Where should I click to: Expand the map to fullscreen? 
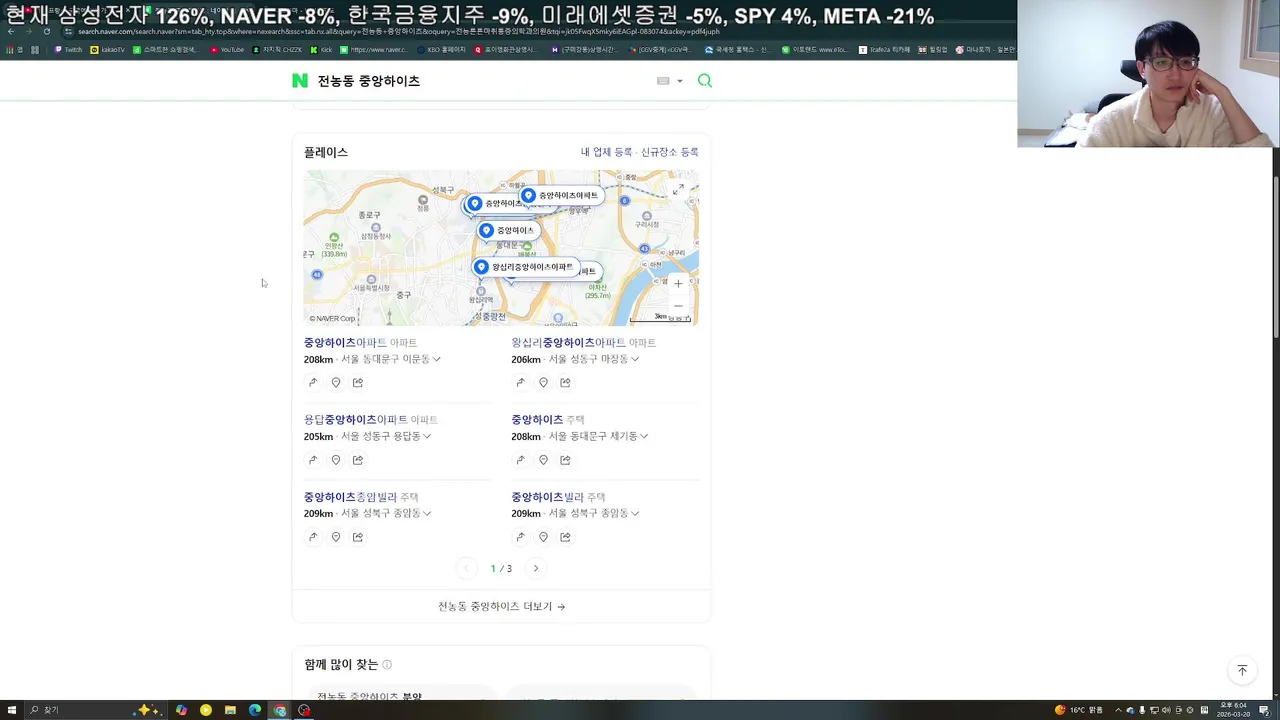(678, 190)
